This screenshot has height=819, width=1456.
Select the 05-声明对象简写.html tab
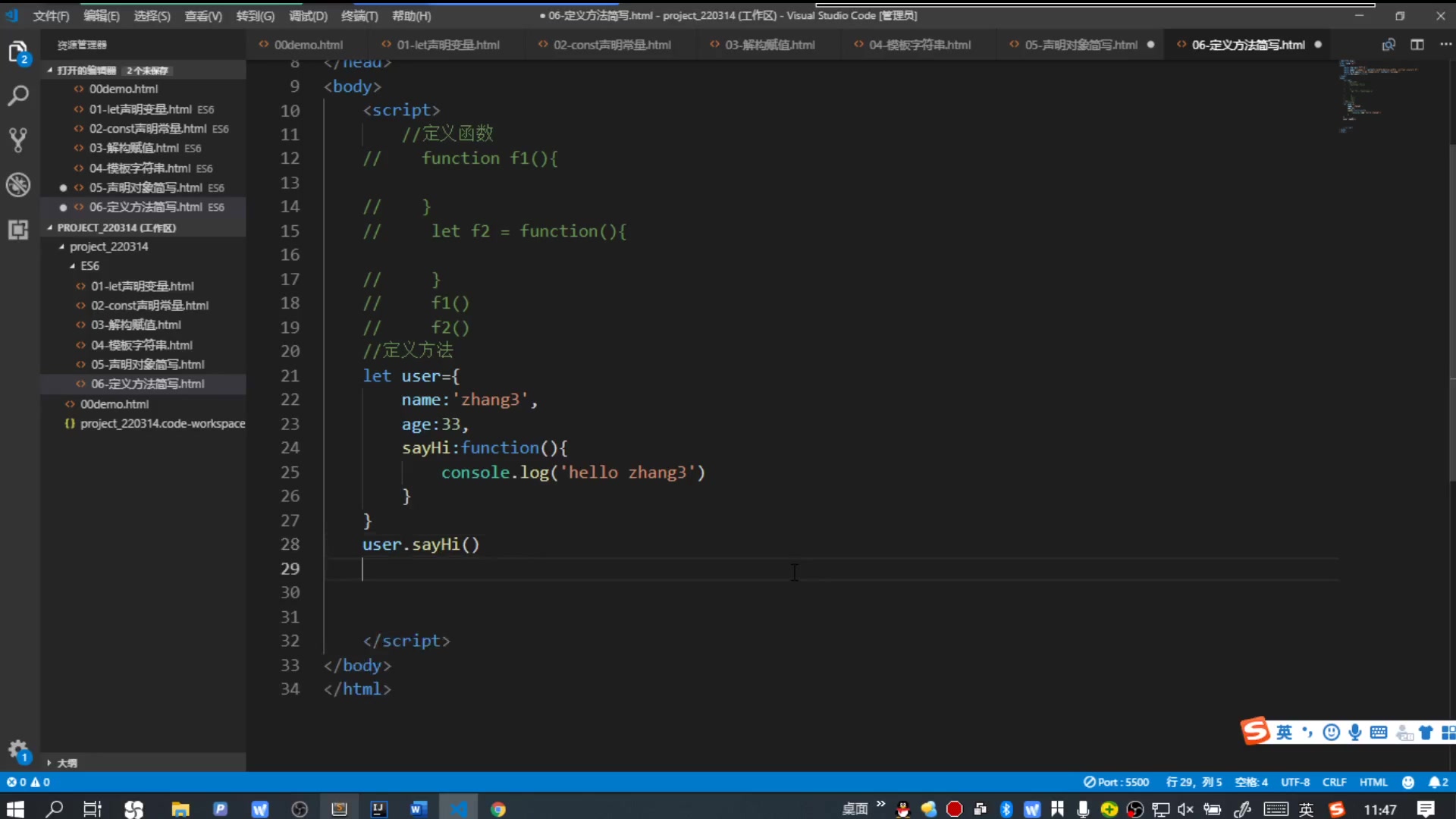[1079, 44]
